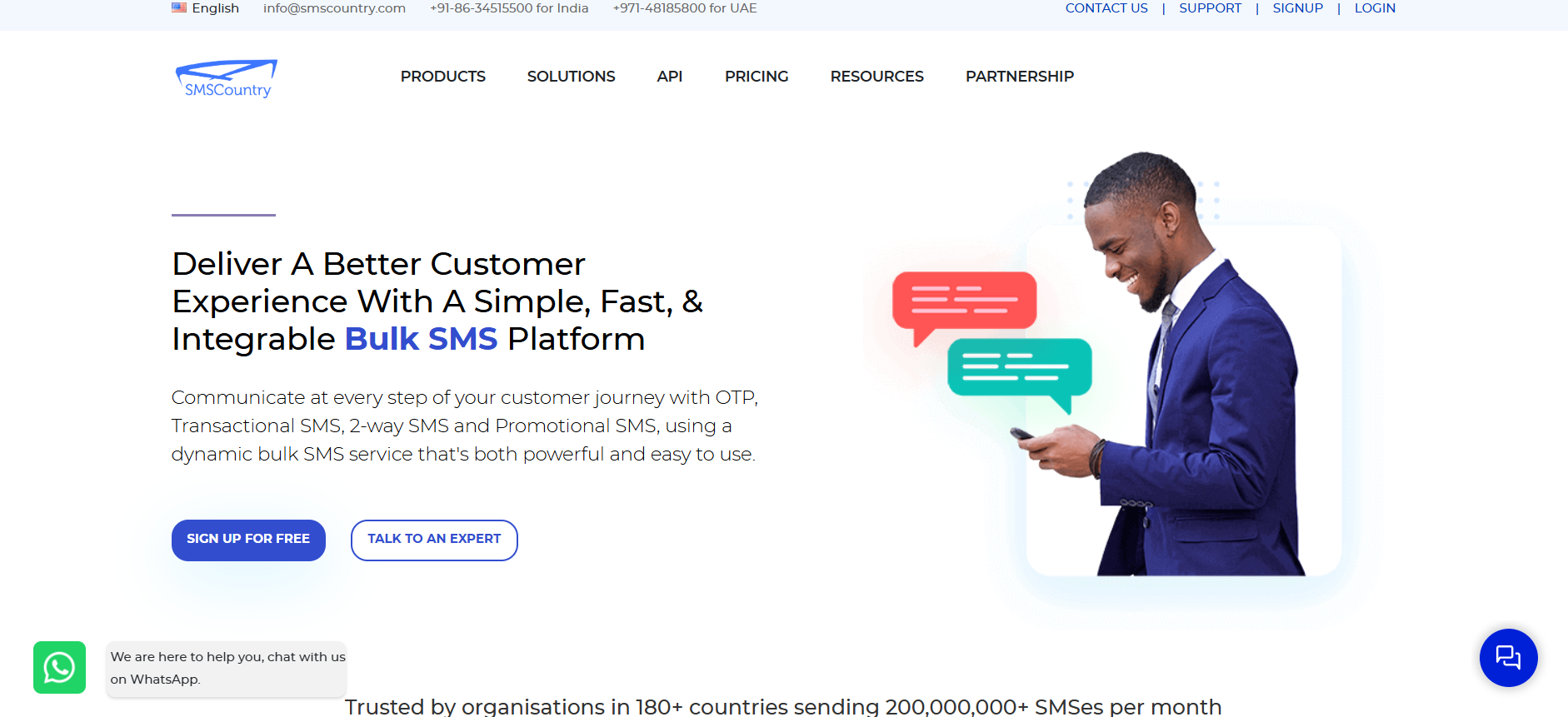This screenshot has height=717, width=1568.
Task: Select the PARTNERSHIP menu item
Action: click(x=1019, y=77)
